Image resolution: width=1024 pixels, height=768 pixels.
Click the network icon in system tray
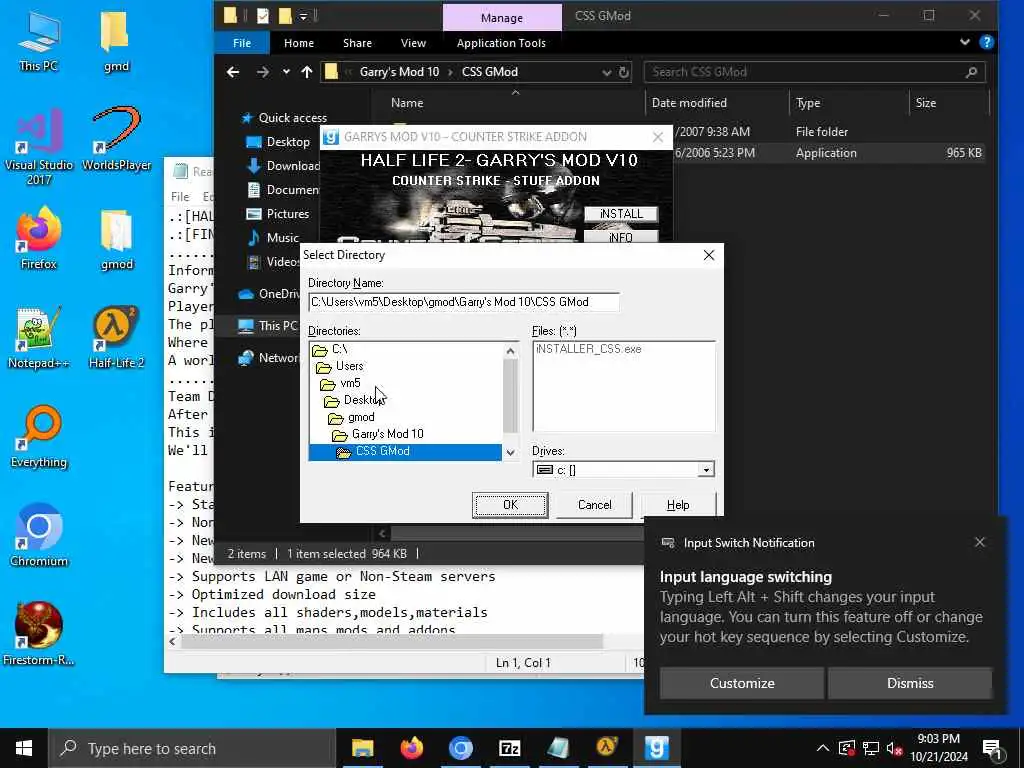click(x=871, y=748)
